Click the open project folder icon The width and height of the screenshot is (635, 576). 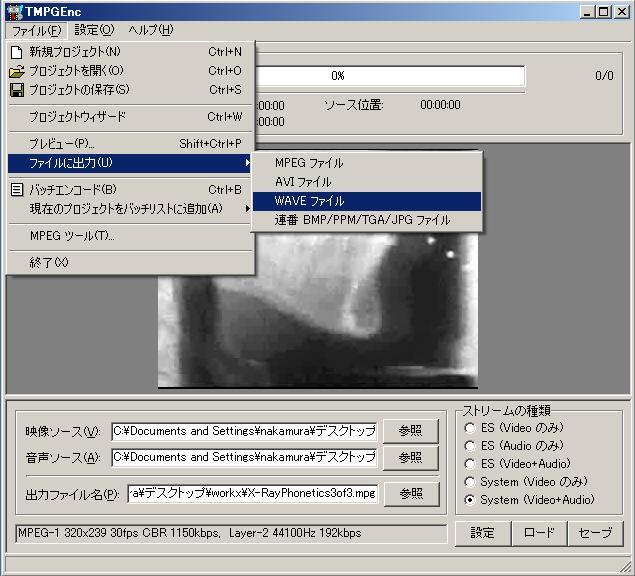click(17, 72)
